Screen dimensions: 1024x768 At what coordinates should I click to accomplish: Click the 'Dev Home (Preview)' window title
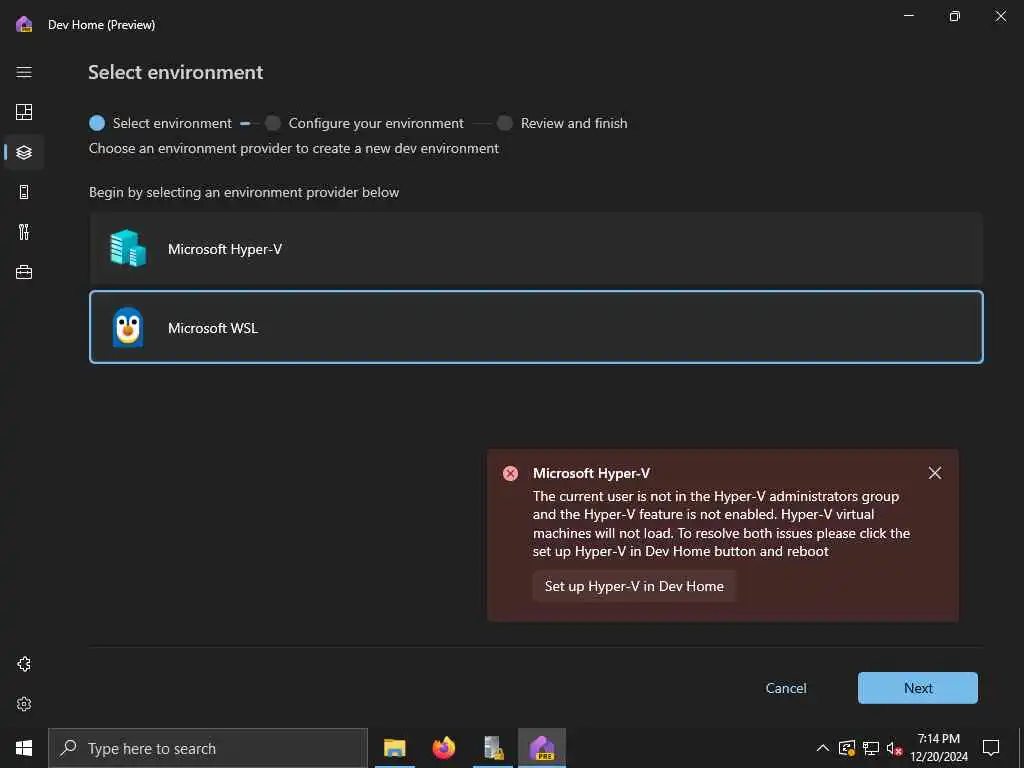(101, 25)
